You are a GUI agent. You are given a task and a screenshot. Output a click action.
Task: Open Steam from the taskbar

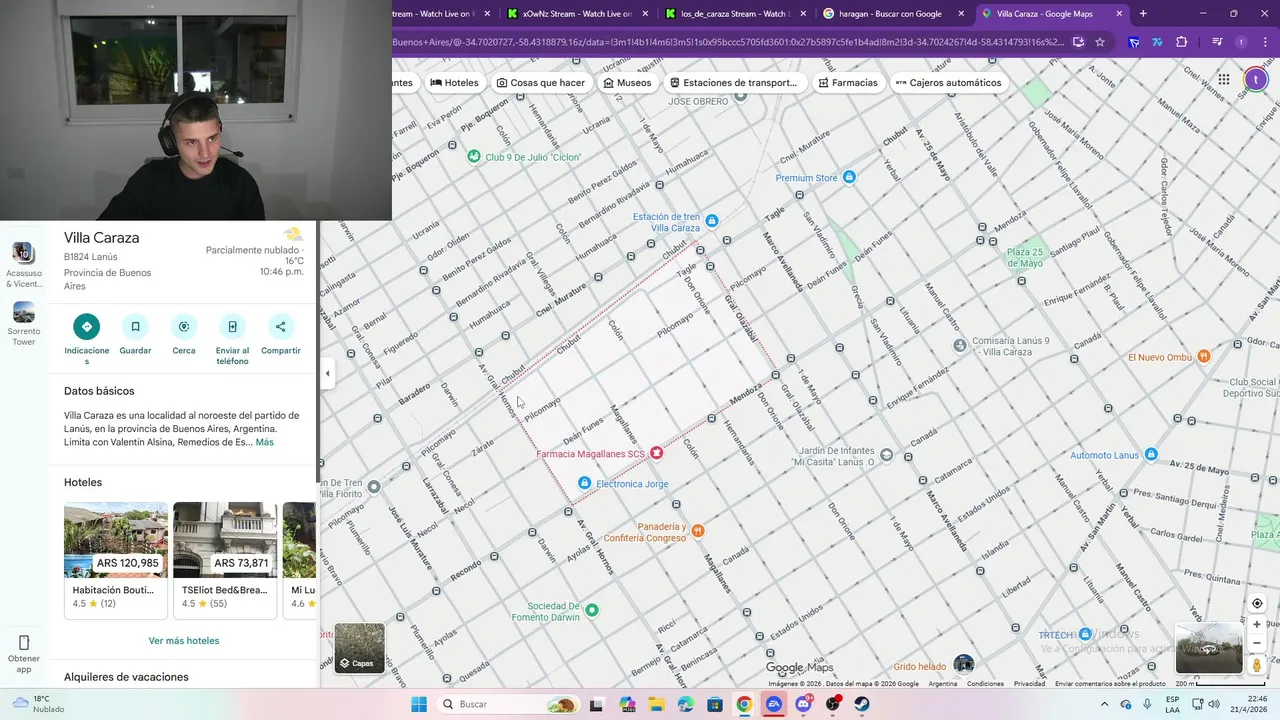(x=862, y=704)
